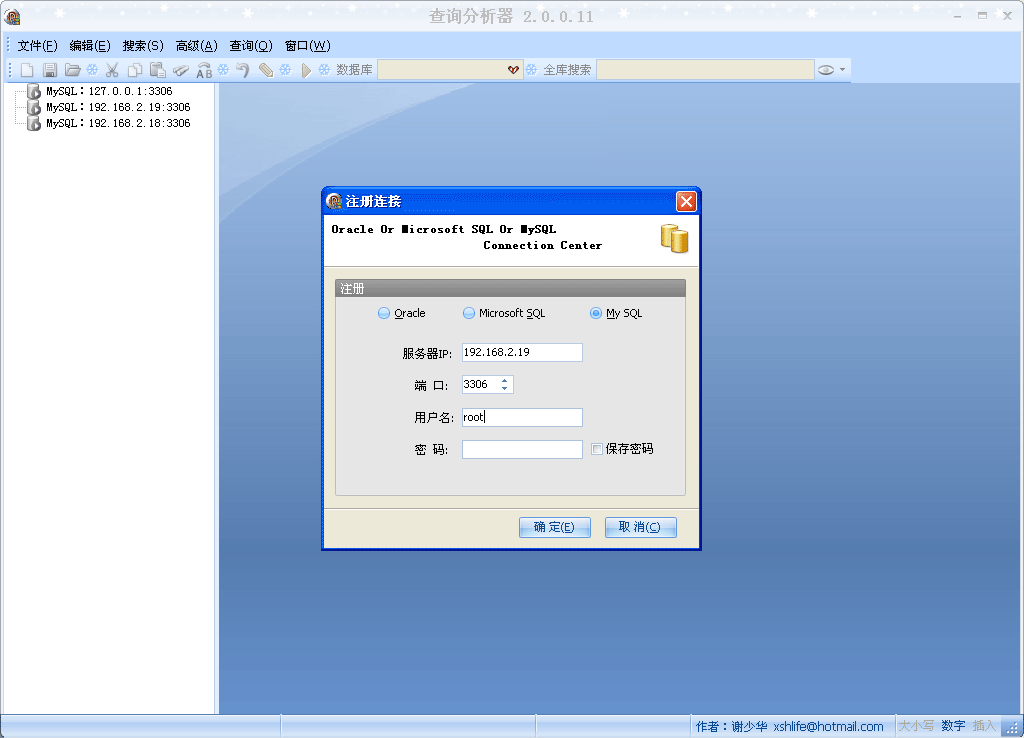1024x738 pixels.
Task: Minimize the 查询分析器 main window
Action: pyautogui.click(x=957, y=16)
